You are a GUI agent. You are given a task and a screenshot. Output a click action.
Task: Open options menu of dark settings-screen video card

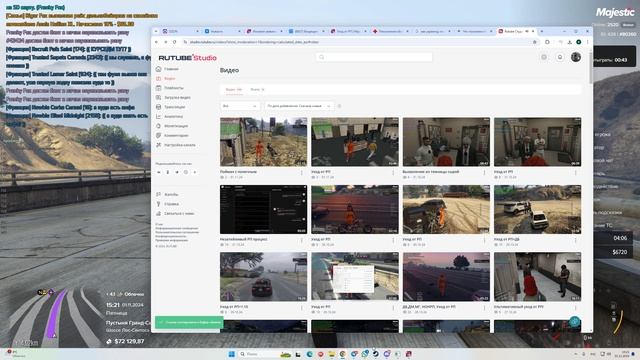(302, 240)
